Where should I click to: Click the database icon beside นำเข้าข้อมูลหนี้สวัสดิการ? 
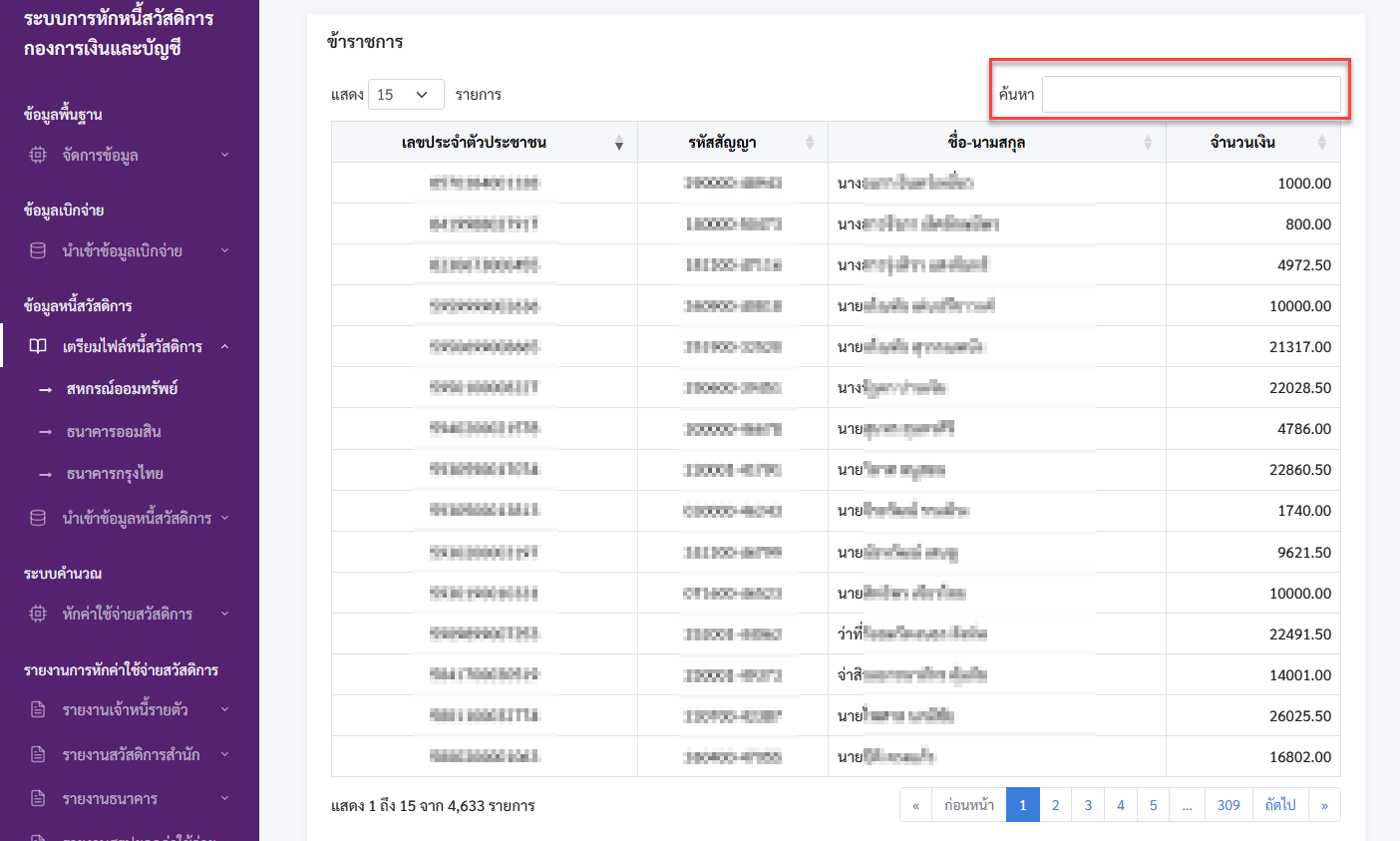(x=38, y=518)
